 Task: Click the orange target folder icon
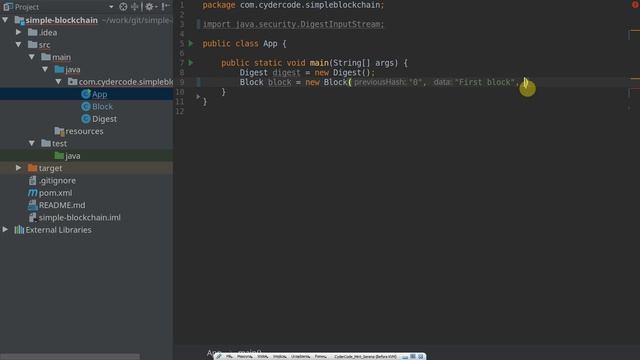click(32, 168)
